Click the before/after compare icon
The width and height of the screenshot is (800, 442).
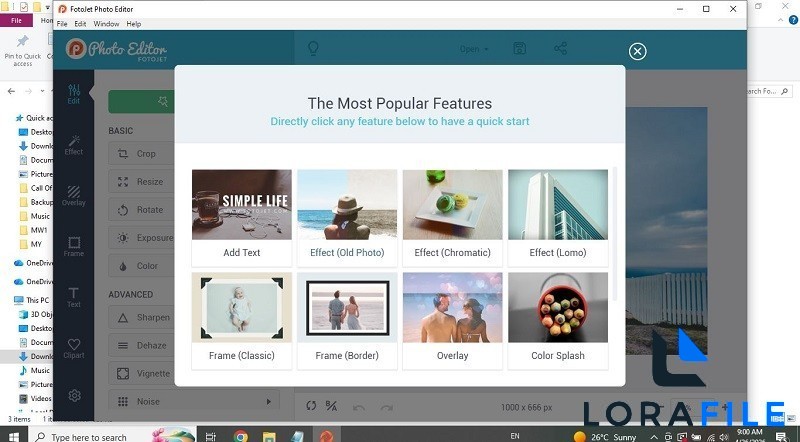(x=331, y=406)
